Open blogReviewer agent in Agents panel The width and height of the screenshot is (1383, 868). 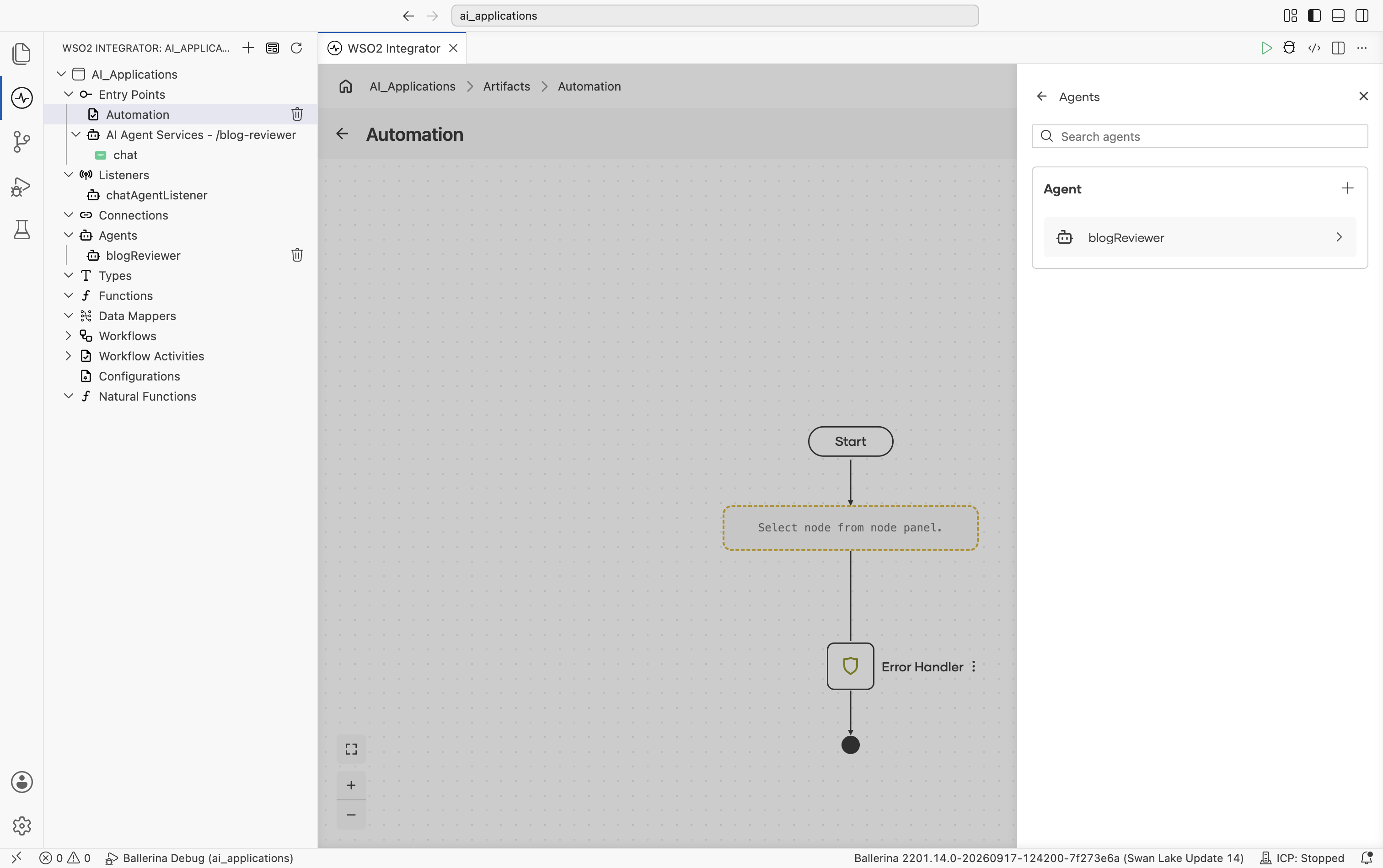pos(1200,237)
